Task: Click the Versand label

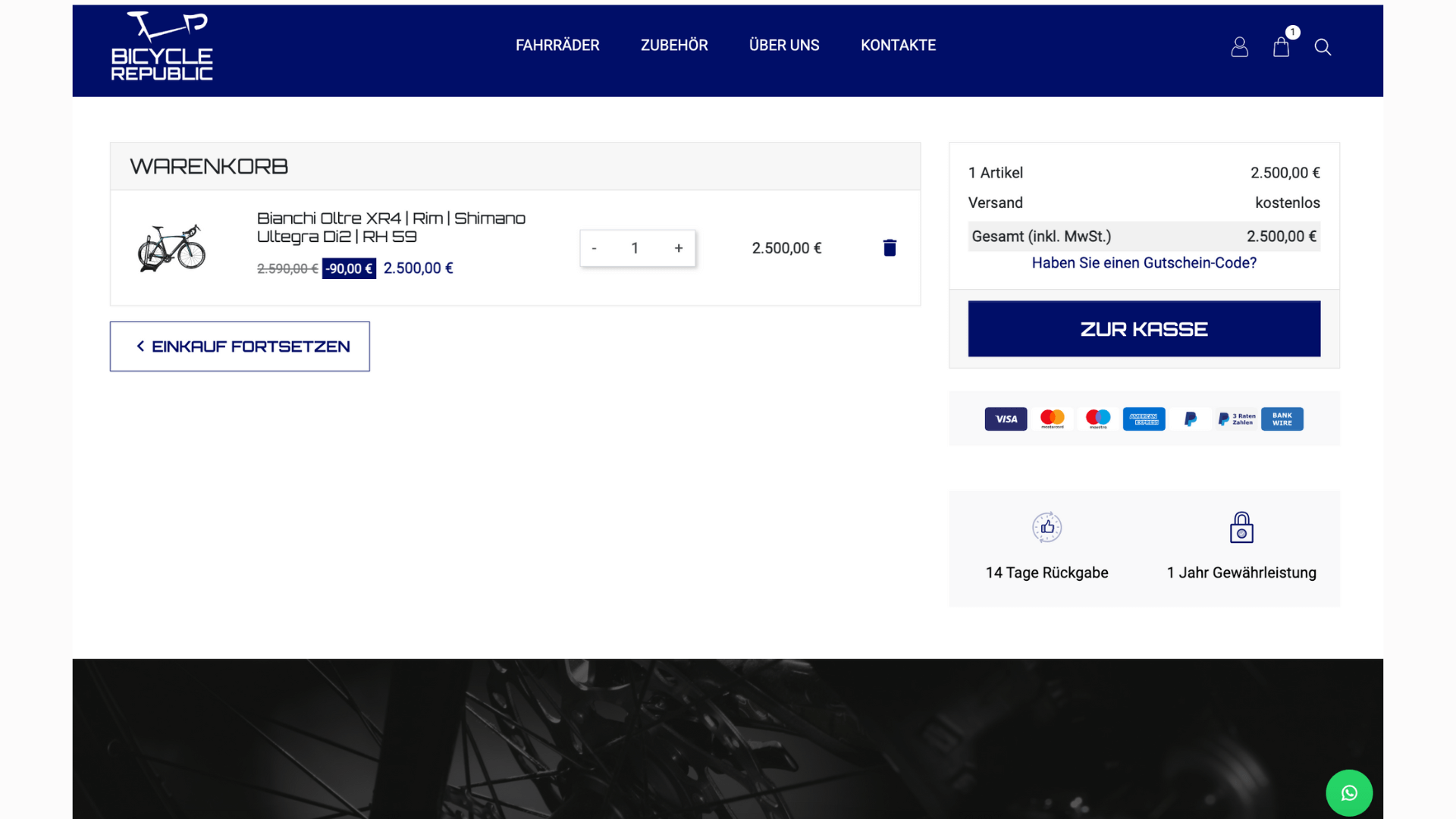Action: coord(996,202)
